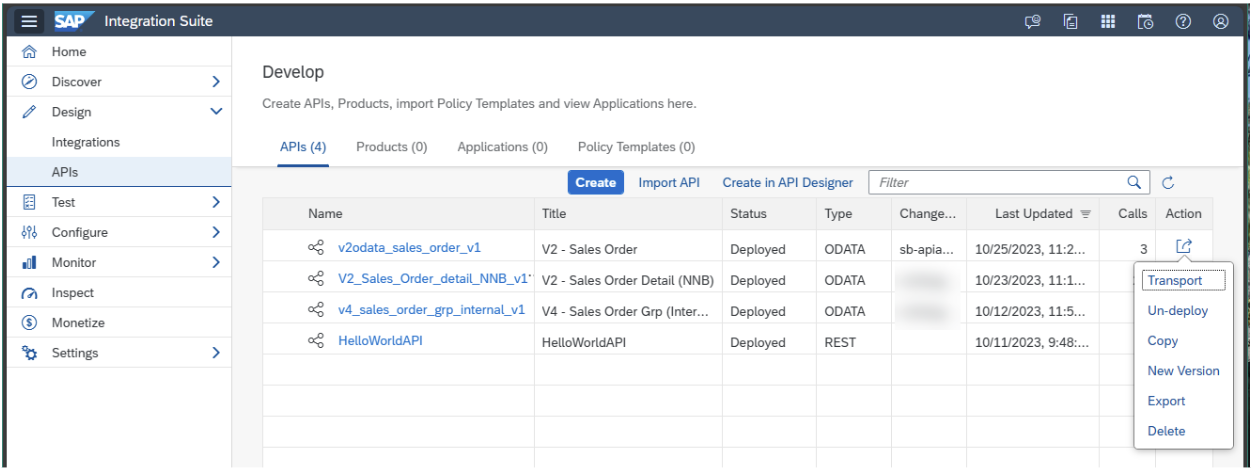This screenshot has height=472, width=1254.
Task: Open action icon for v2odata_sales_order_v1
Action: tap(1184, 246)
